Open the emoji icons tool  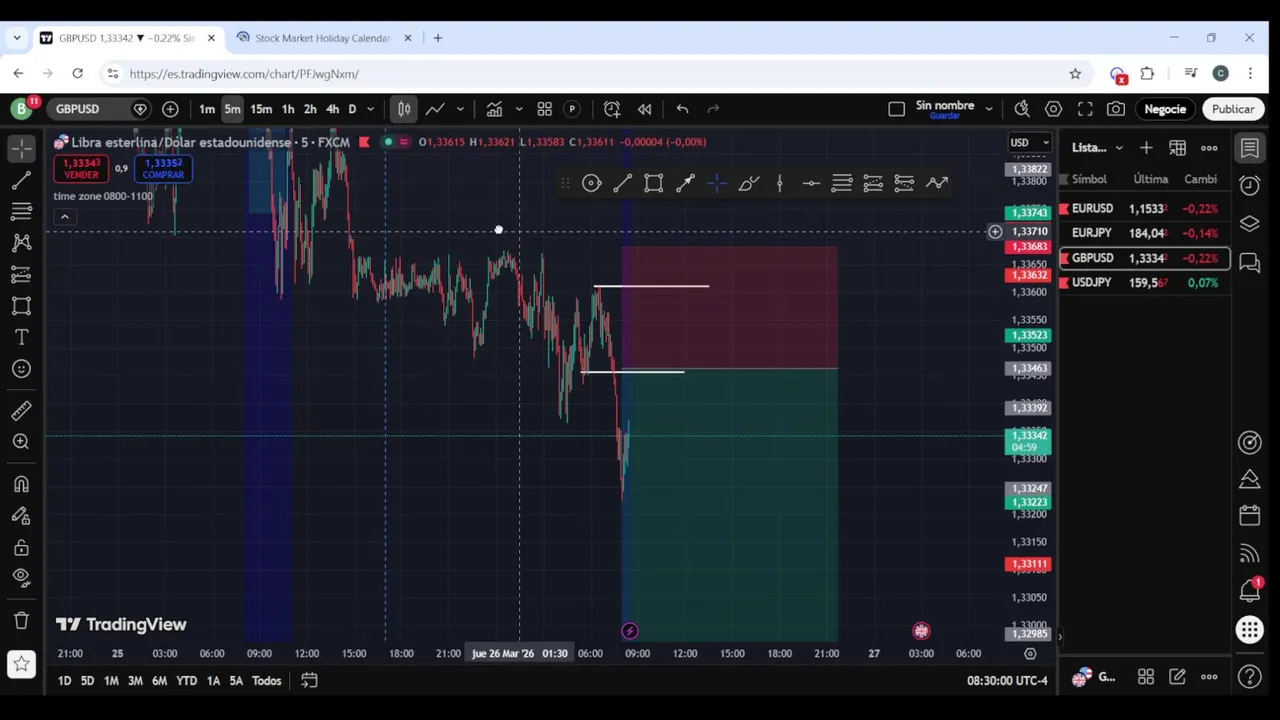[21, 369]
